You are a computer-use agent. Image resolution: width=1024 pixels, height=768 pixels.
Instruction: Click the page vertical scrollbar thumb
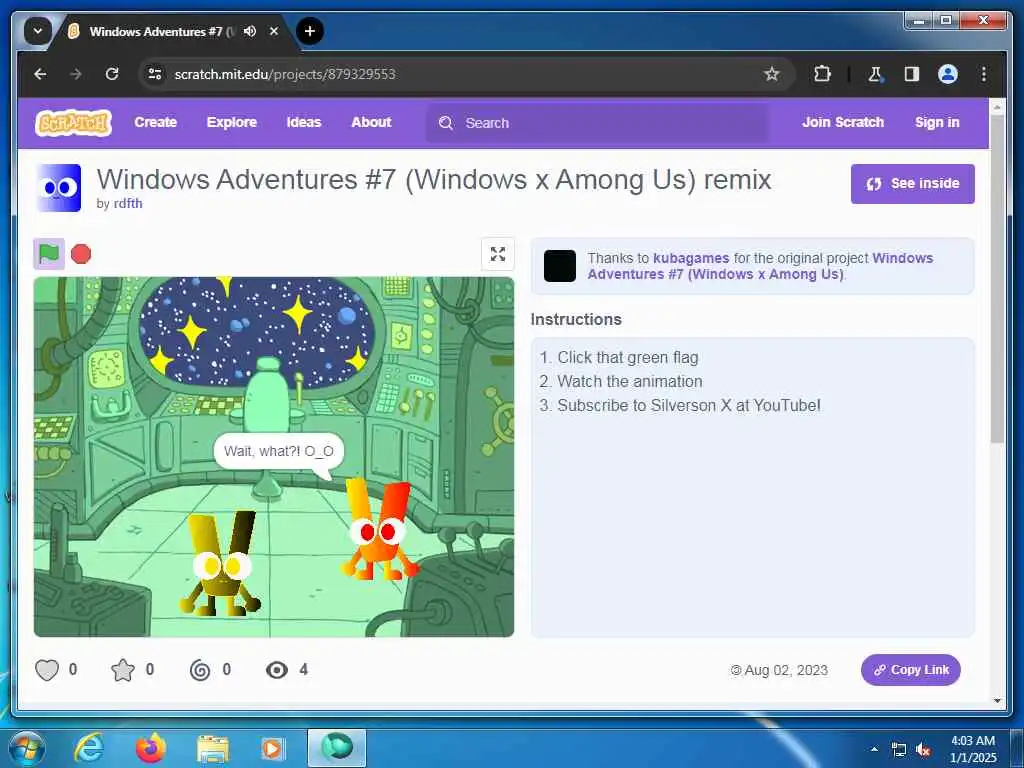(x=997, y=280)
